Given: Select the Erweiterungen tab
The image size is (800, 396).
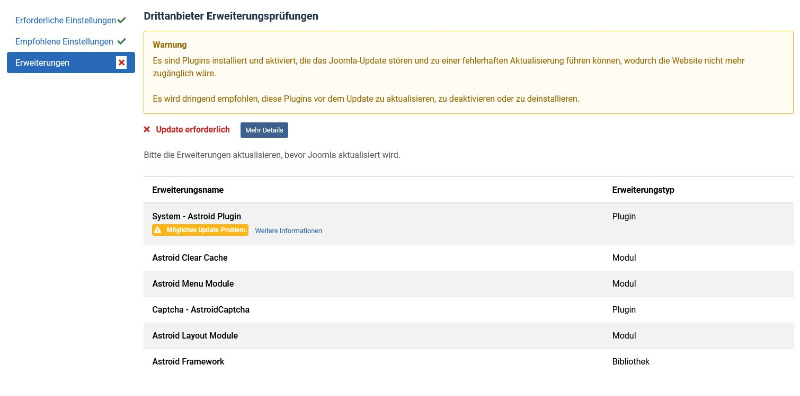Looking at the screenshot, I should pyautogui.click(x=71, y=63).
